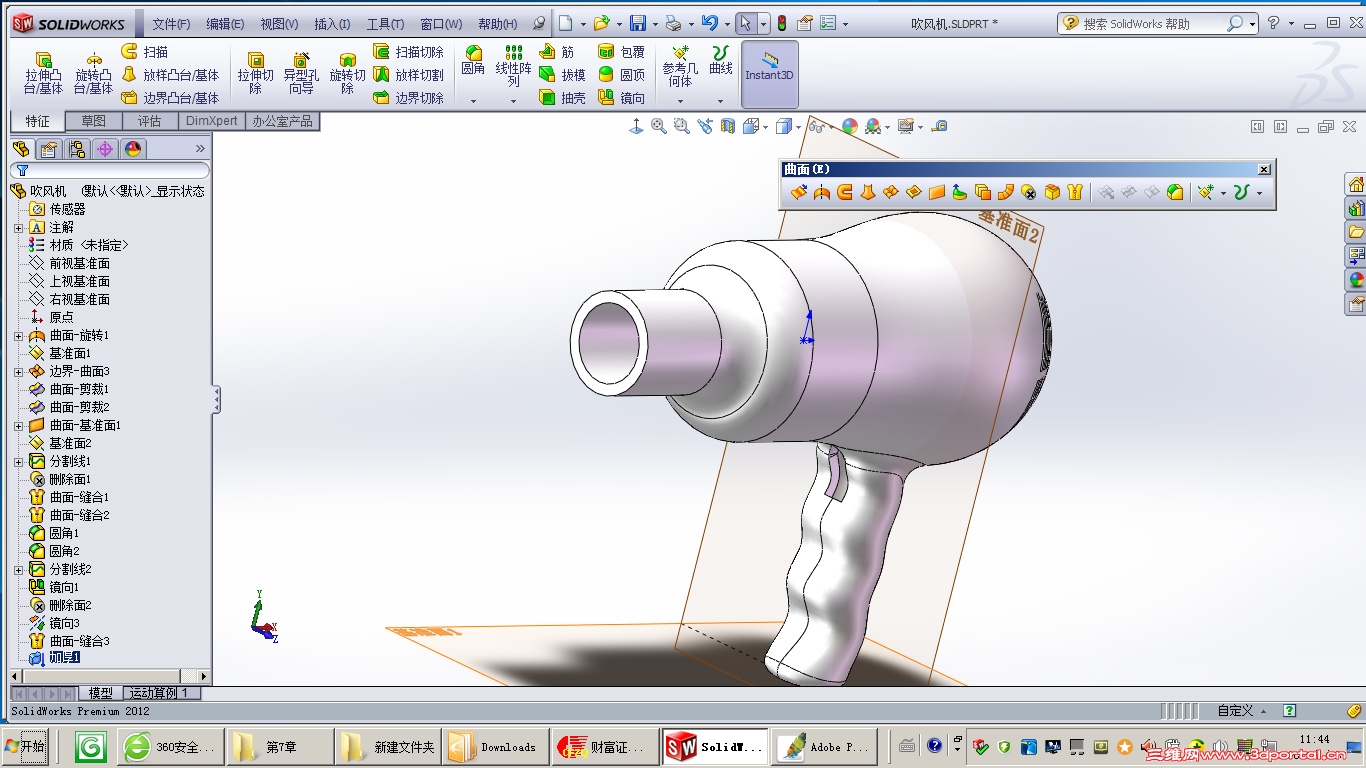This screenshot has width=1366, height=768.
Task: Open the 文件(F) menu
Action: click(171, 24)
